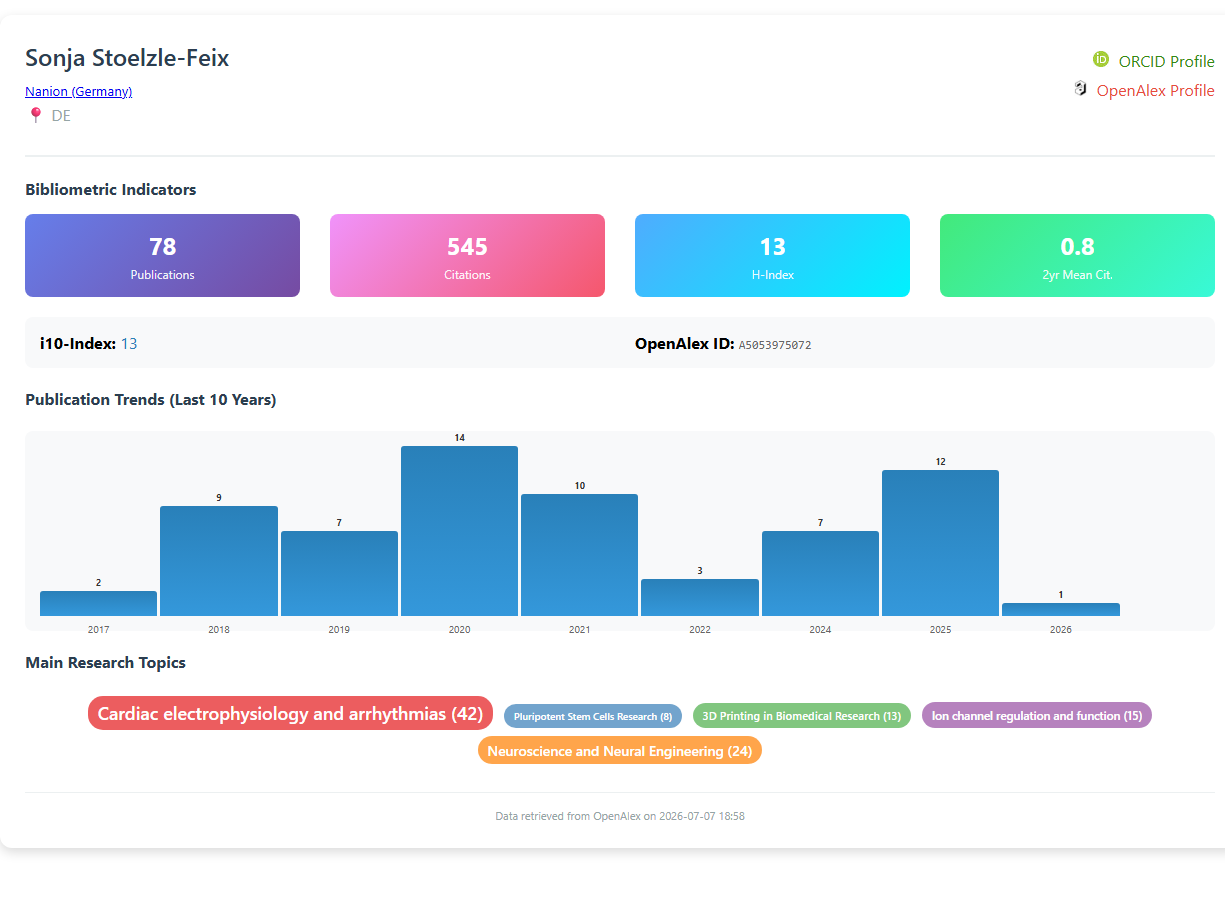Click the 2024 bar in publication chart
The width and height of the screenshot is (1225, 904).
[820, 573]
